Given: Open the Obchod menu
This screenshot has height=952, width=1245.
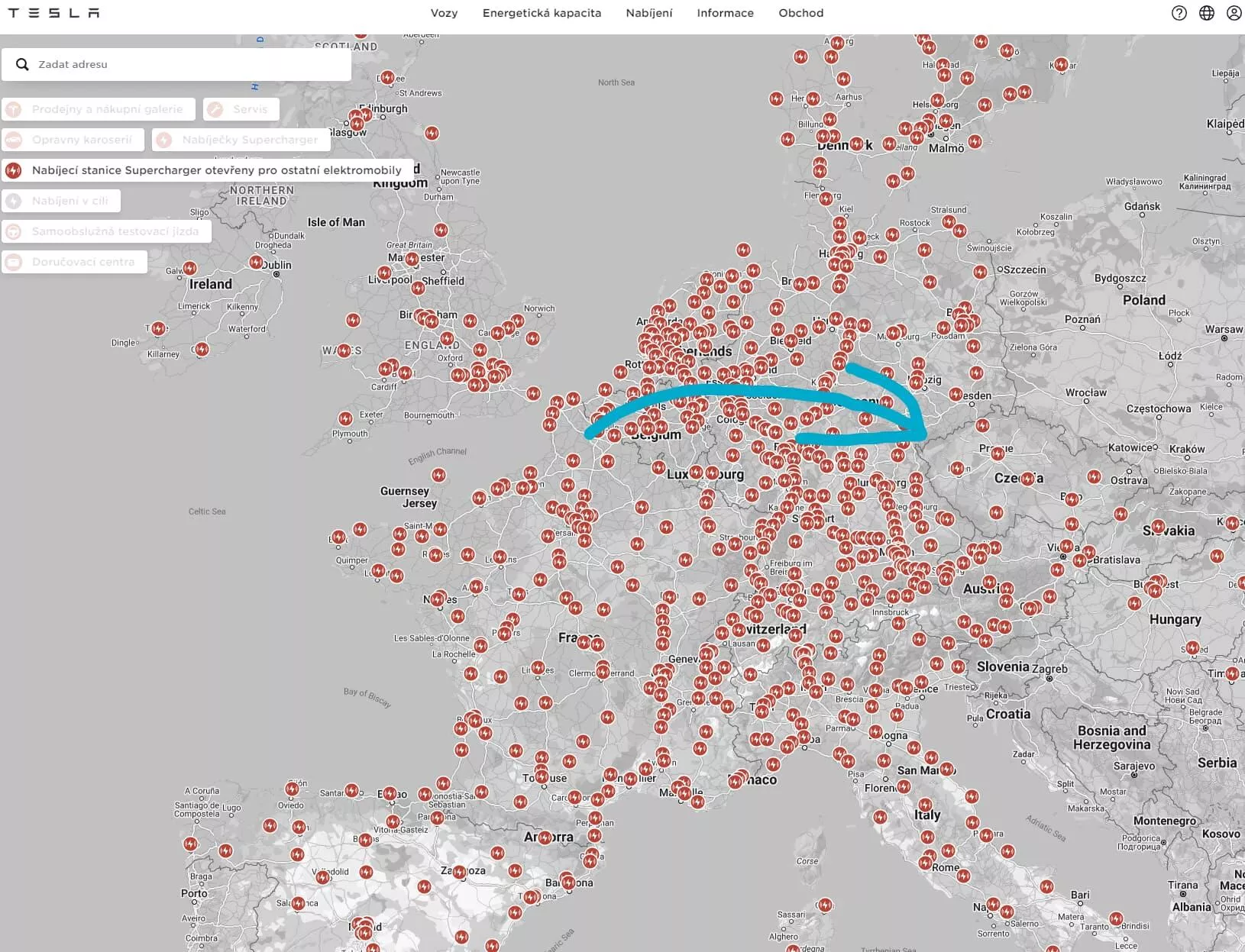Looking at the screenshot, I should tap(801, 13).
